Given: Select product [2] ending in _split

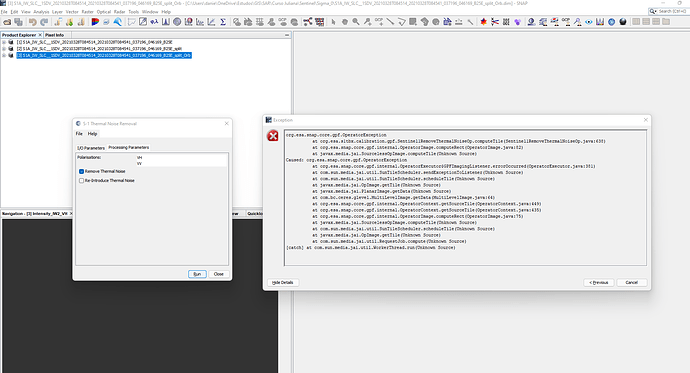Looking at the screenshot, I should point(99,49).
